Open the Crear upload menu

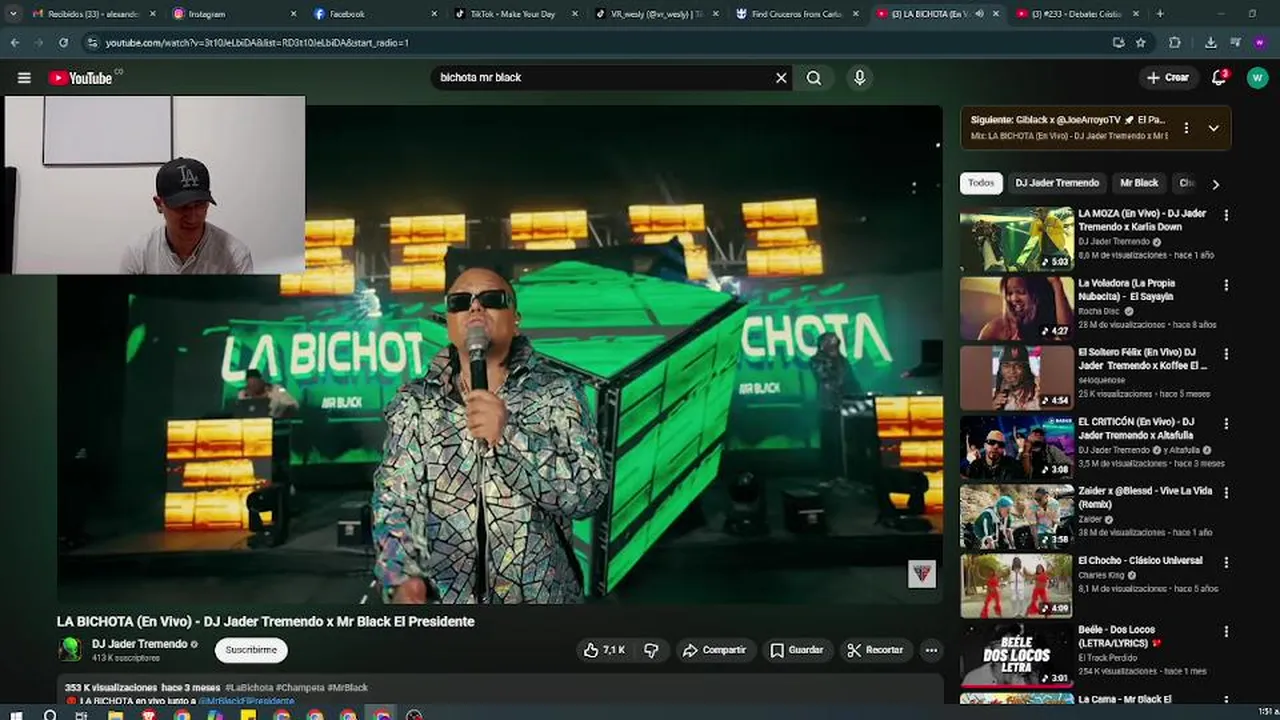(x=1168, y=77)
